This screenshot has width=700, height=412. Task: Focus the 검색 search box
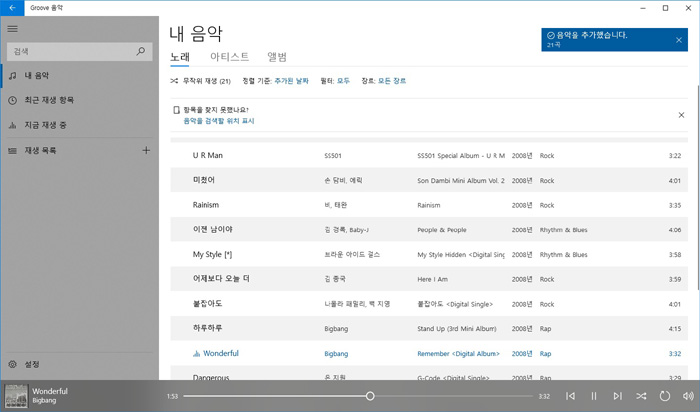(79, 52)
